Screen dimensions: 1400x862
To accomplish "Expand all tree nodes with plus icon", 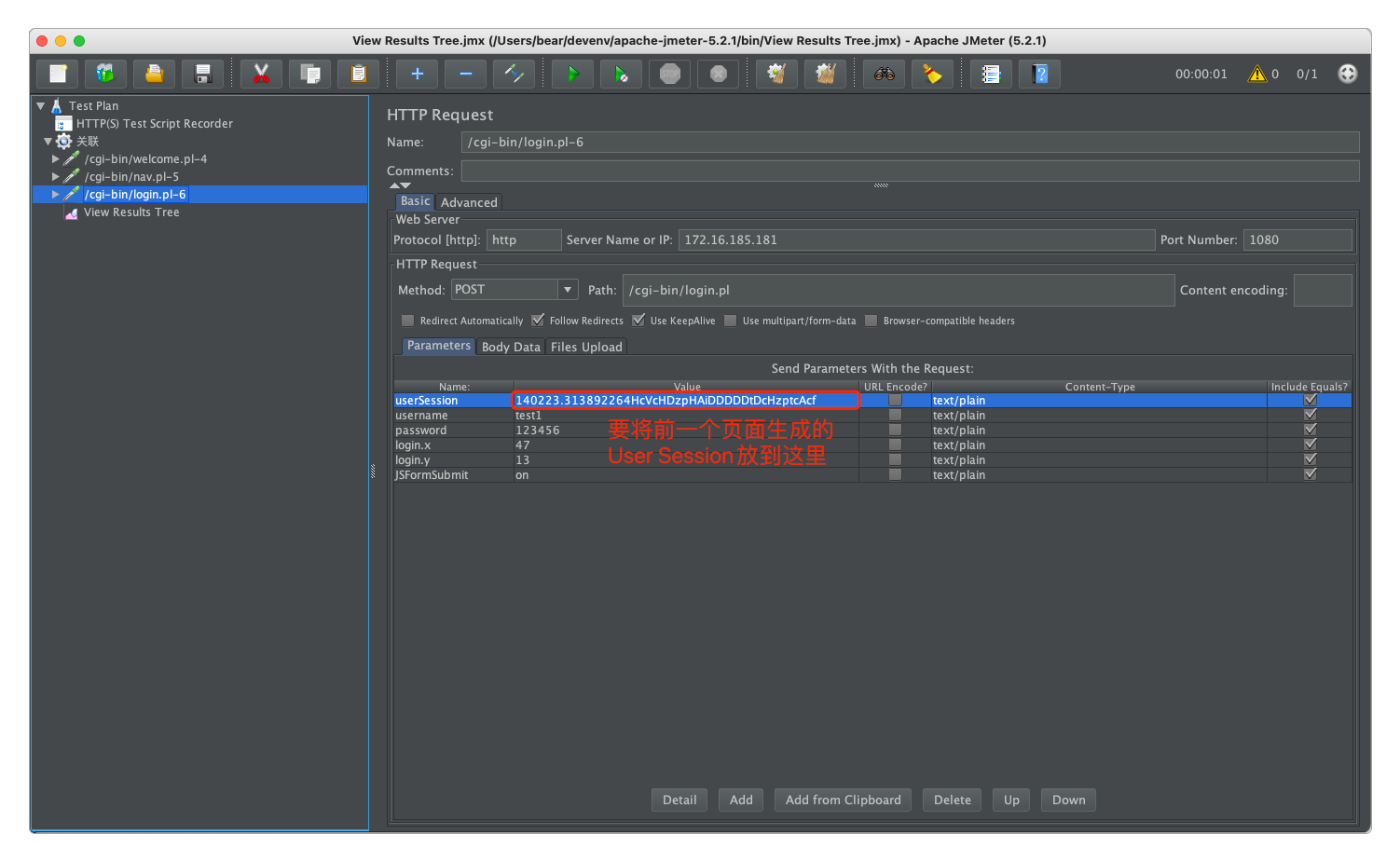I will click(418, 74).
